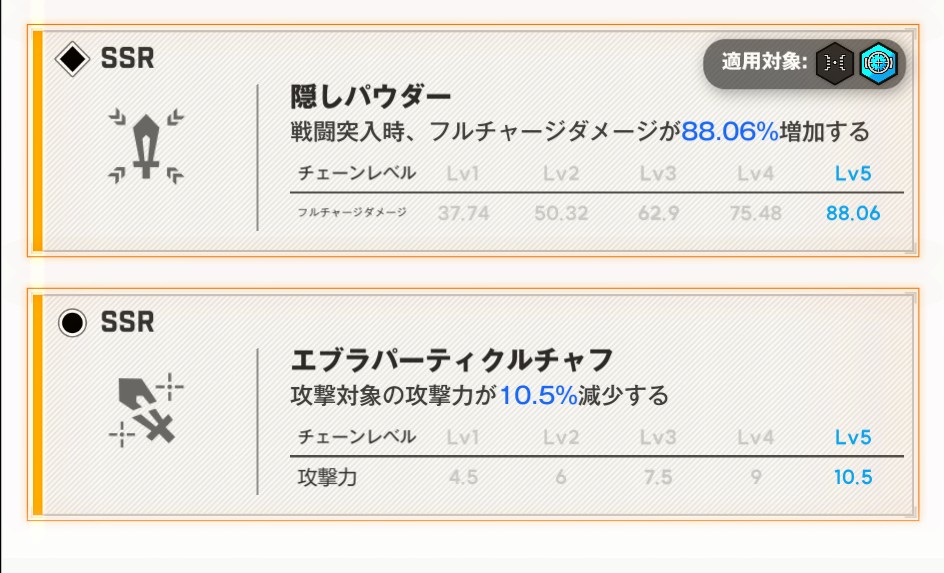The width and height of the screenshot is (944, 573).
Task: Click the 適用対象 label
Action: [x=764, y=63]
